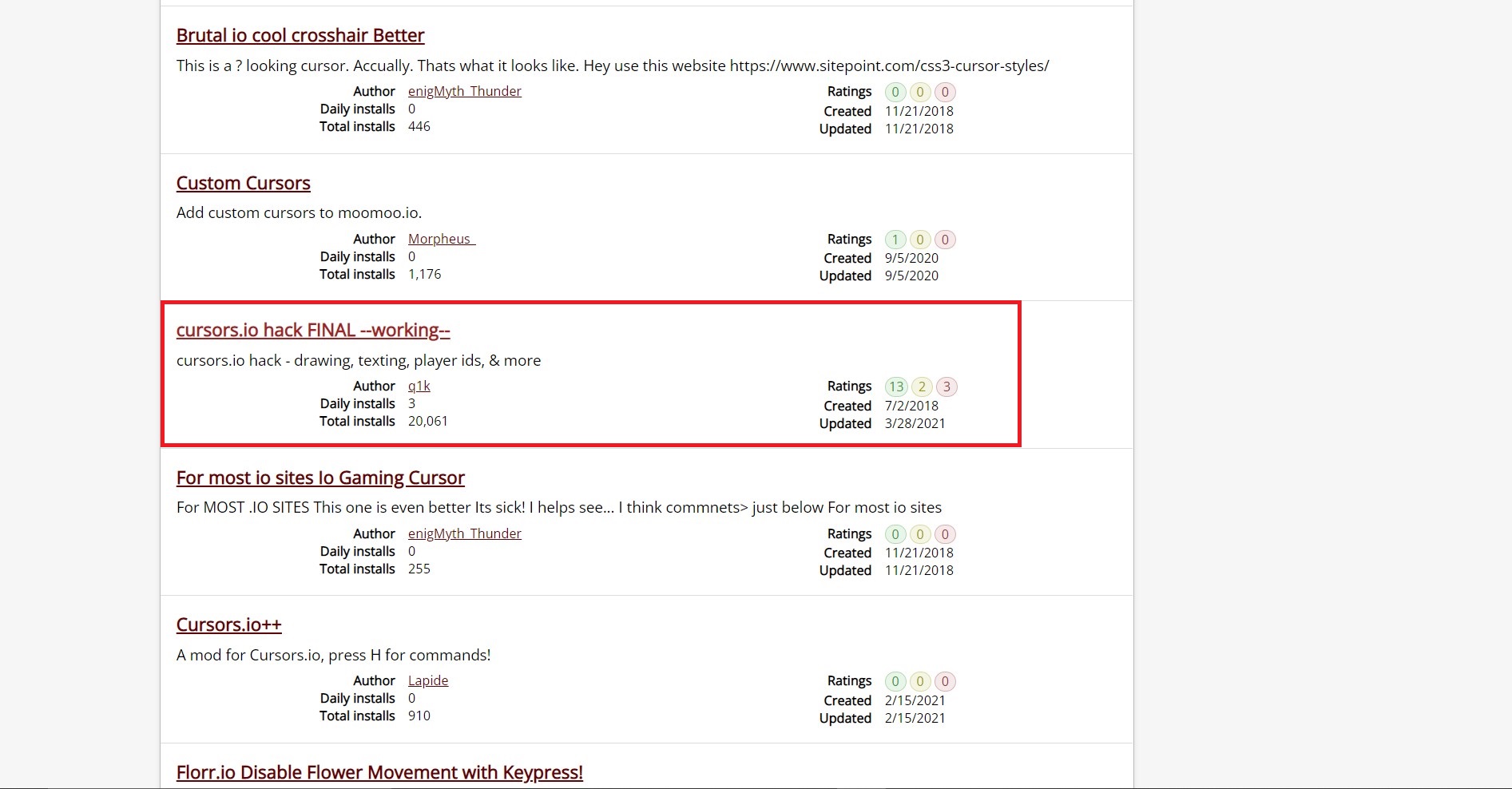Viewport: 1512px width, 789px height.
Task: Click the red 3 bad ratings badge
Action: [946, 387]
